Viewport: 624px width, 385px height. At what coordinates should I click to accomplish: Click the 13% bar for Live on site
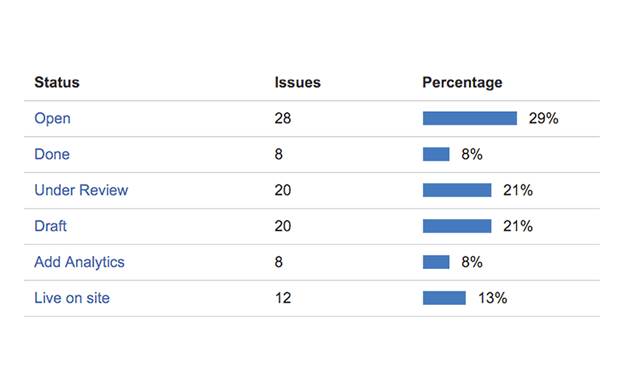[444, 298]
